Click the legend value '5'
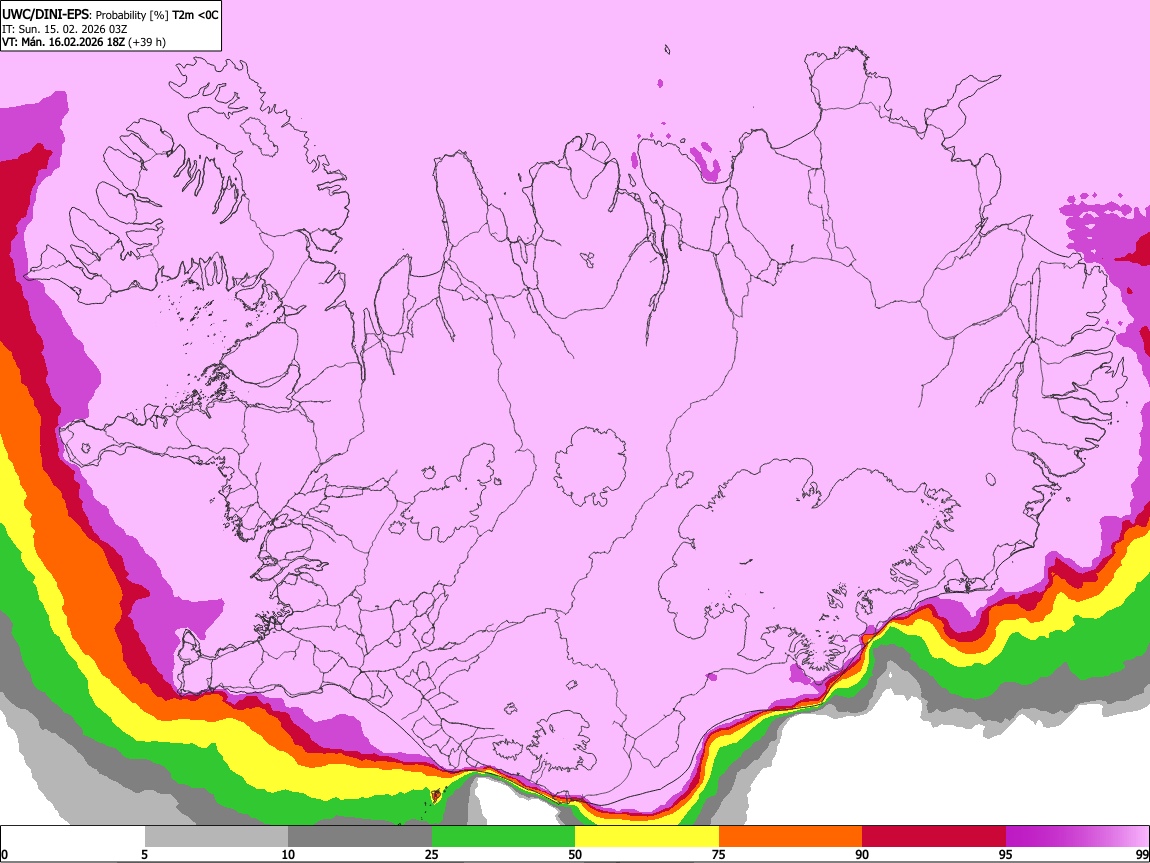The width and height of the screenshot is (1150, 863). coord(144,854)
